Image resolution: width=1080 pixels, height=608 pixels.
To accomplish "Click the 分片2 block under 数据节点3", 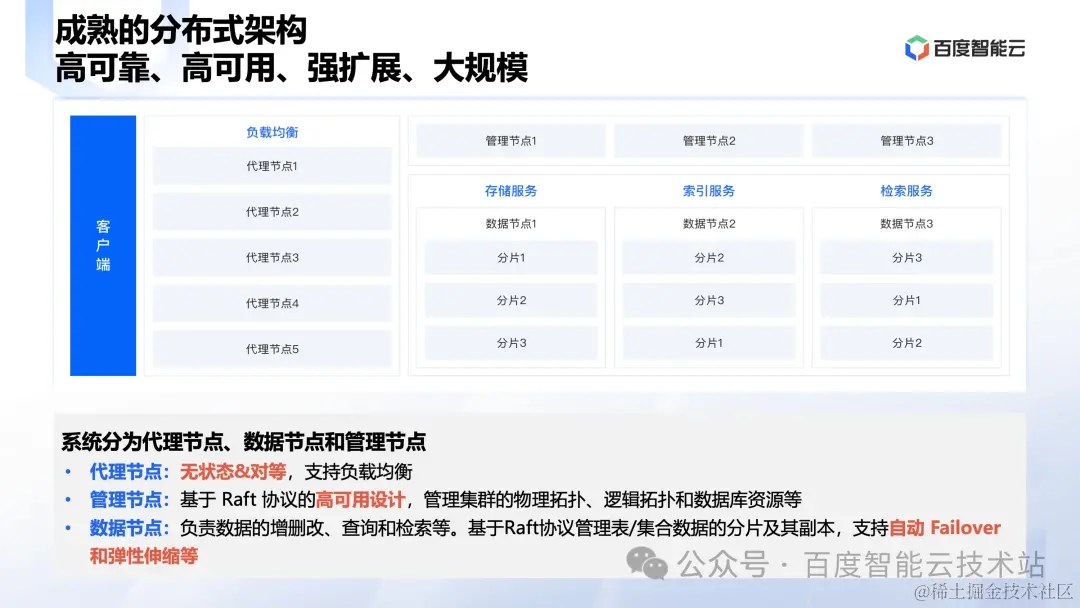I will point(906,343).
